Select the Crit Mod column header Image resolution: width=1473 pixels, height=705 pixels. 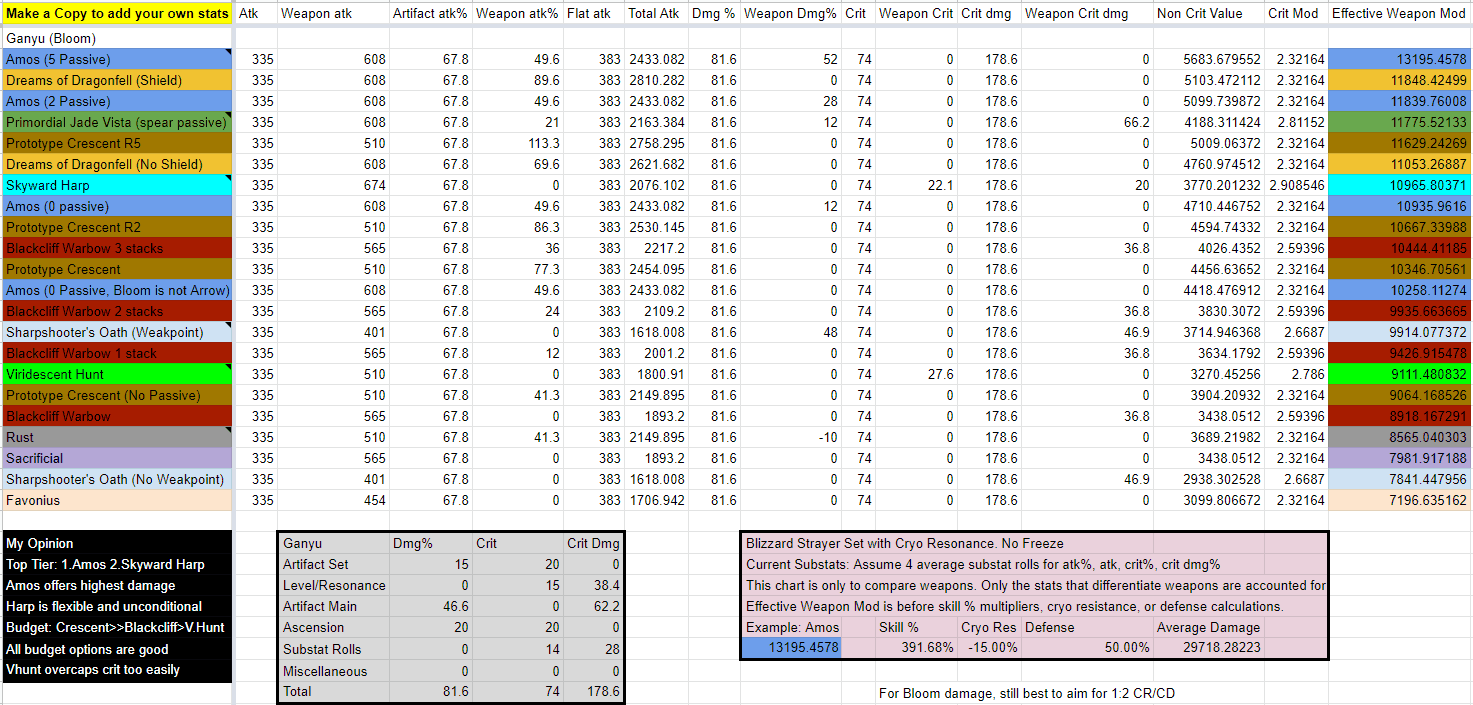[1296, 13]
